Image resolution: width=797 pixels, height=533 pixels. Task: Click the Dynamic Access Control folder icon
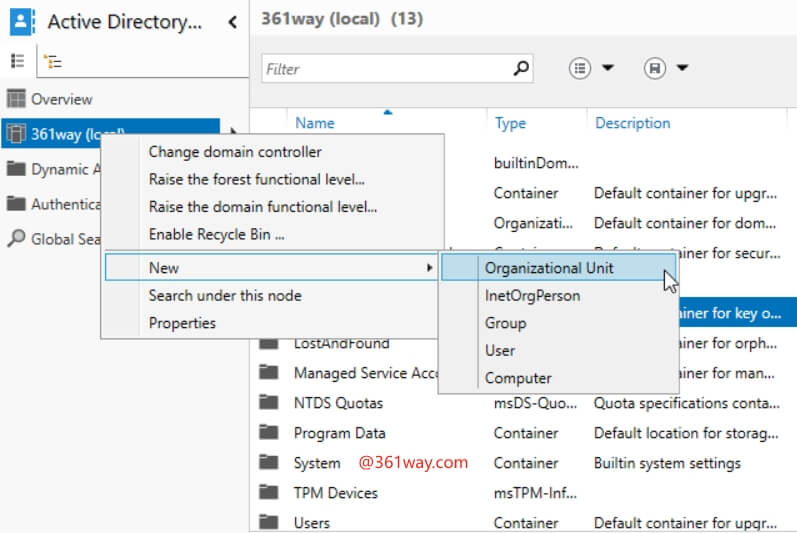16,168
